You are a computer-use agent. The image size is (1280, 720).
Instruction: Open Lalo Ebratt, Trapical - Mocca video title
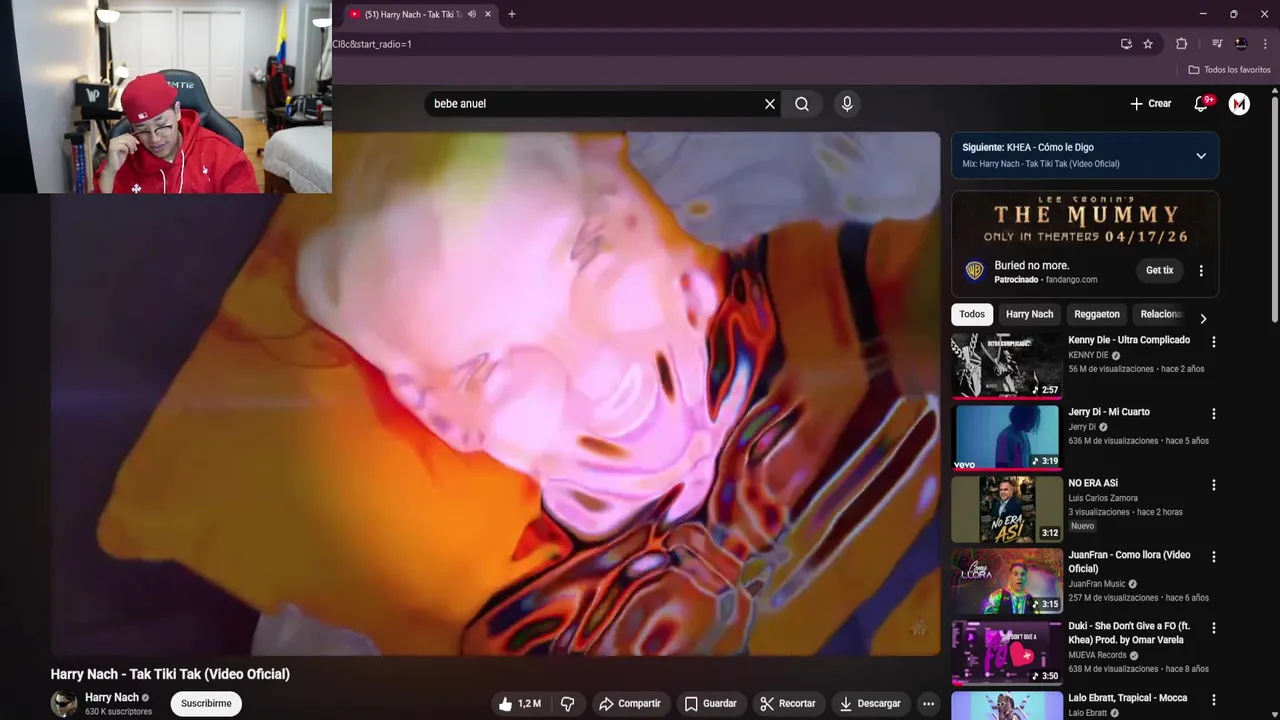point(1128,698)
